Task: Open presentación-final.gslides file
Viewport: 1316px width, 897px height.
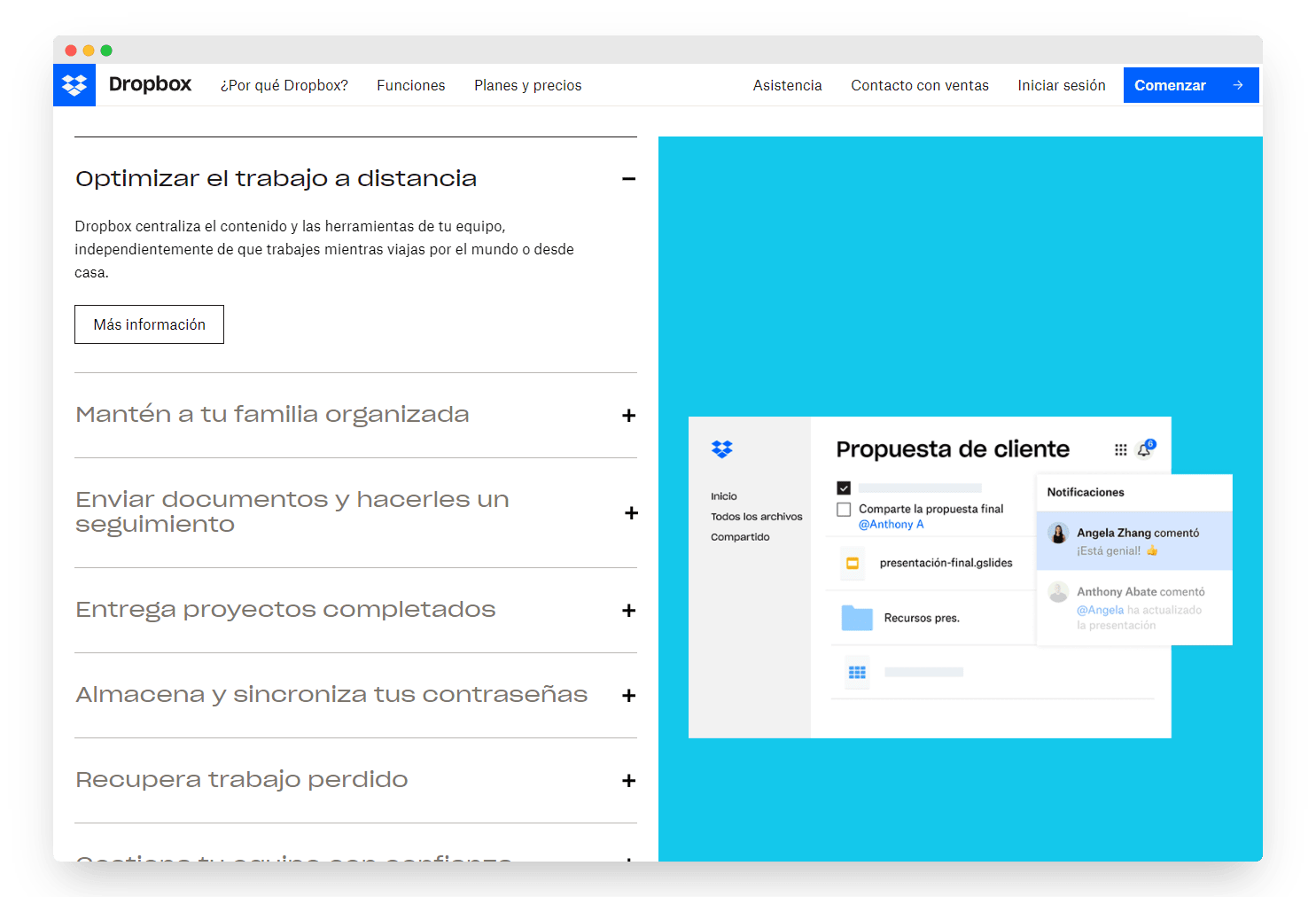Action: click(946, 563)
